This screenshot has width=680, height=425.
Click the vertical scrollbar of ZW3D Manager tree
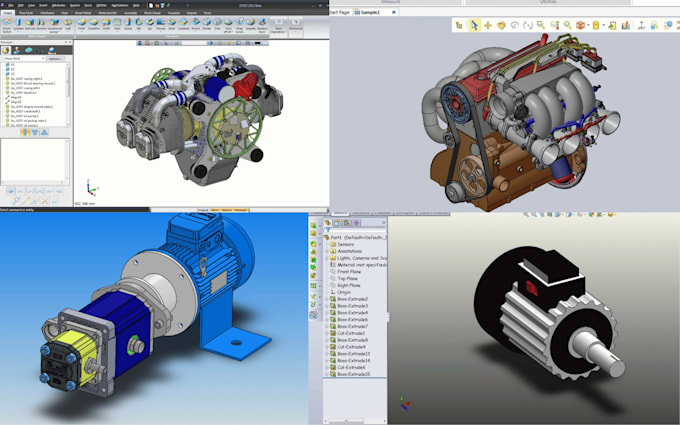pos(68,94)
